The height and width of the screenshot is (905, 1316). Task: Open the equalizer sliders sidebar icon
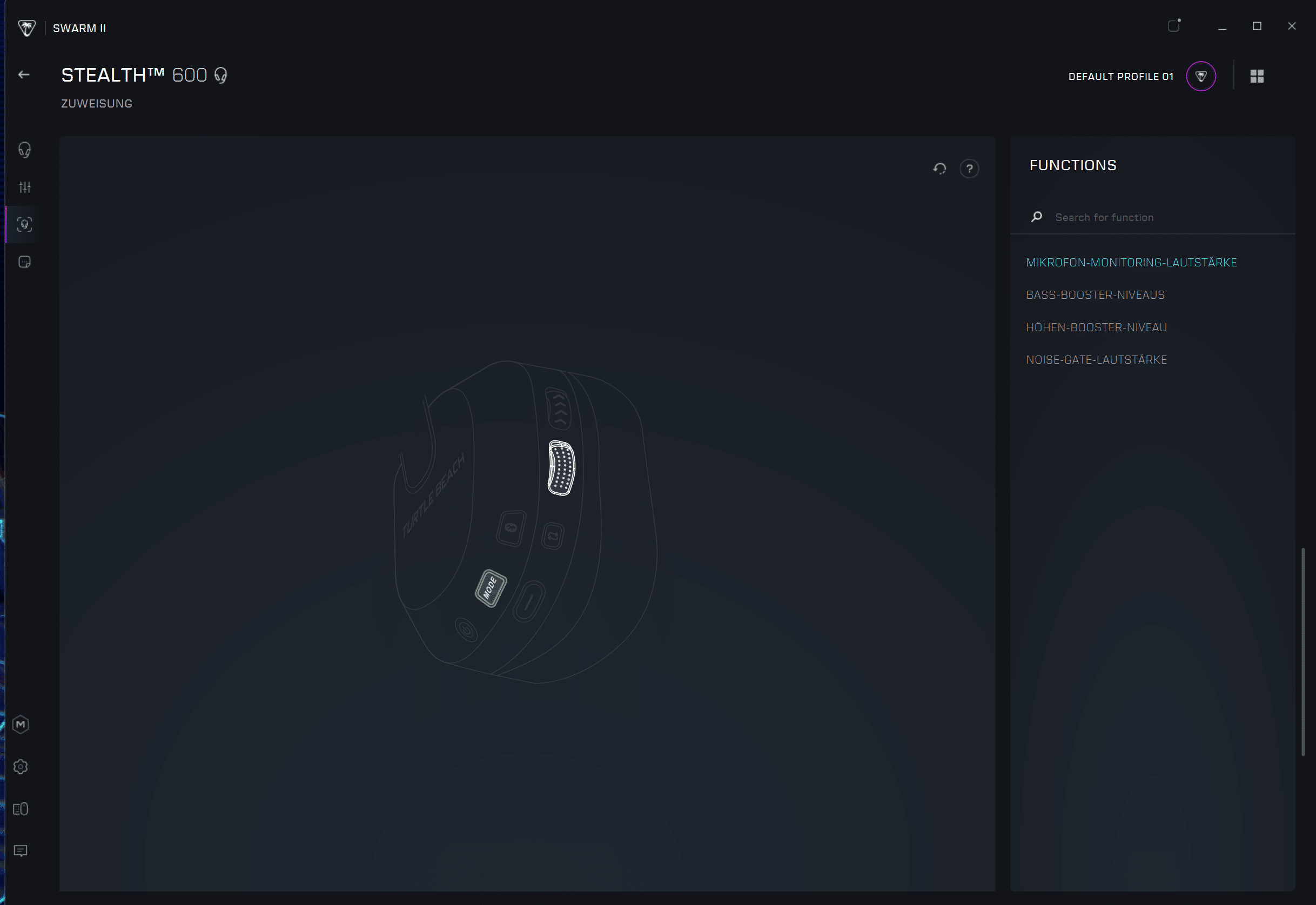click(24, 187)
